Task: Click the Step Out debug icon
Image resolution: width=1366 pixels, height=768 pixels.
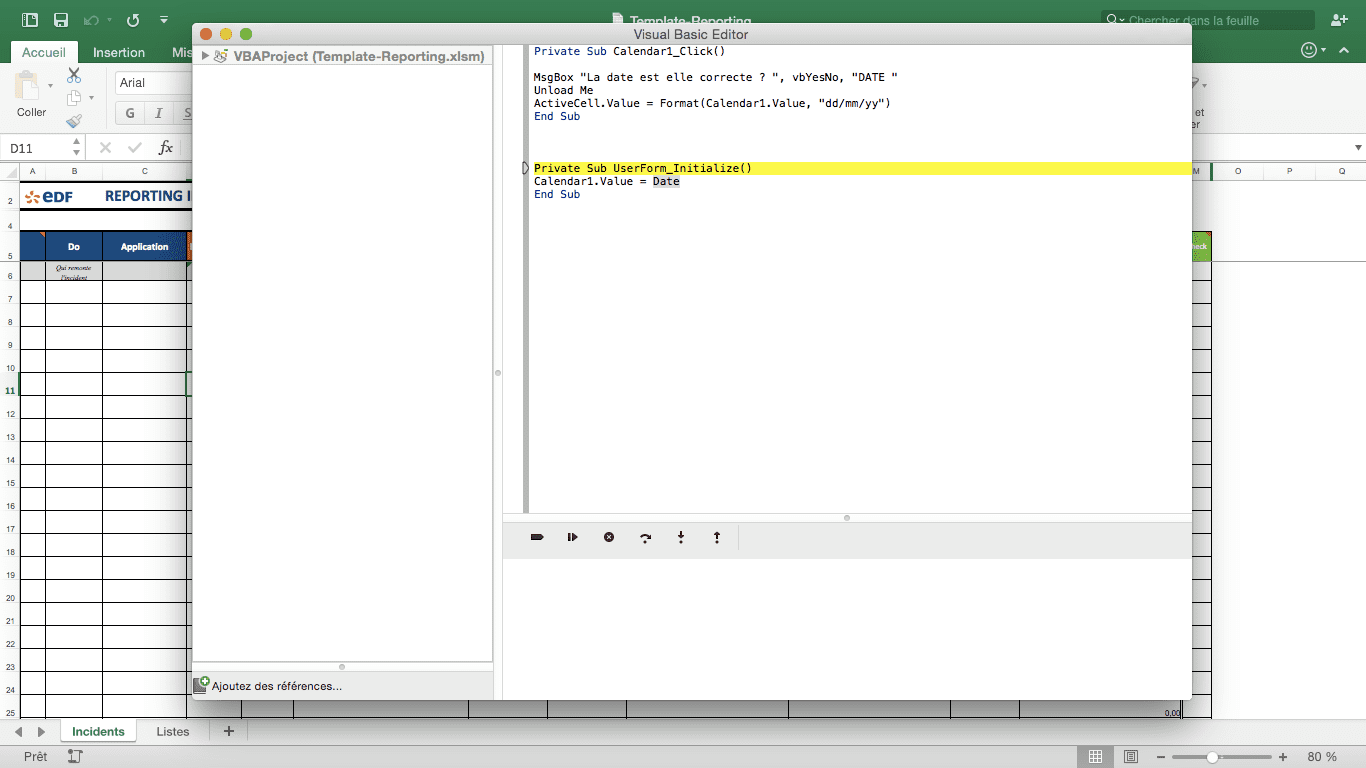Action: 717,538
